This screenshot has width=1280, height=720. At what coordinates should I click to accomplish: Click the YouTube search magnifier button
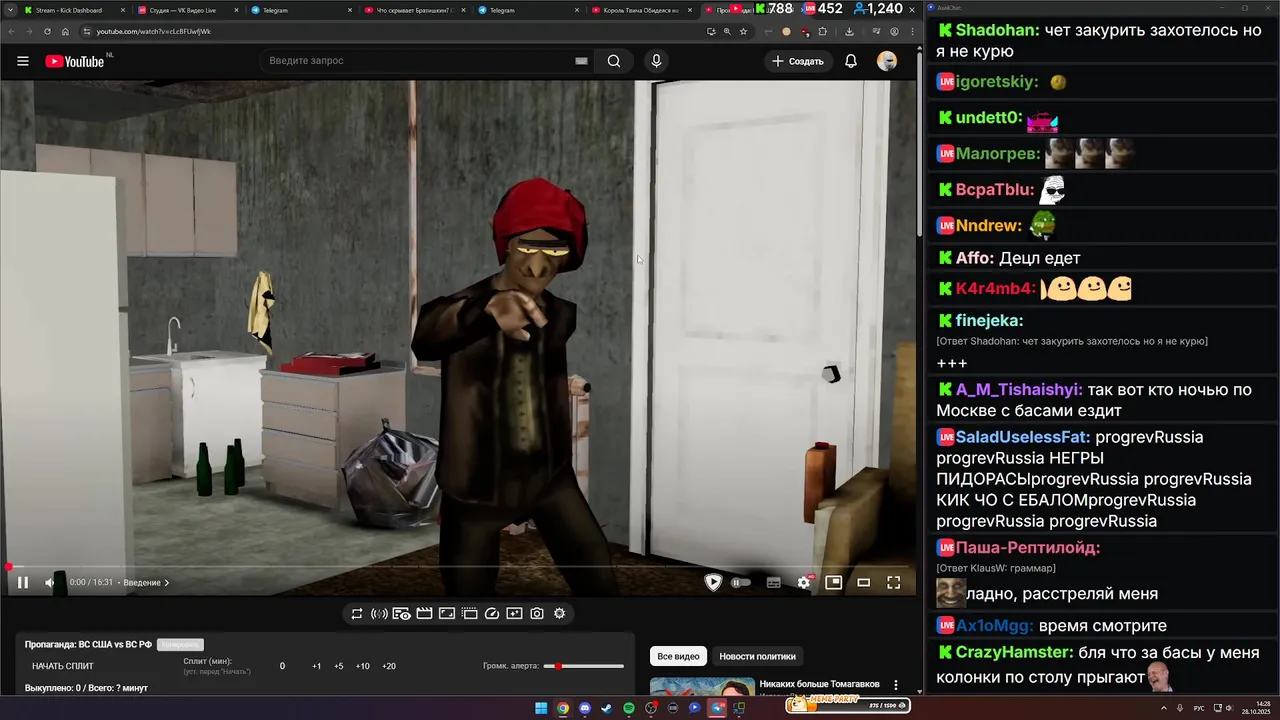614,61
